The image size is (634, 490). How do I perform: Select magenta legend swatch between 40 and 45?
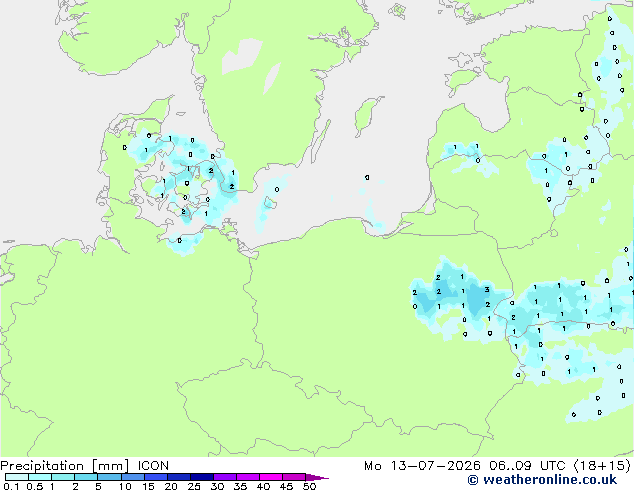click(271, 477)
